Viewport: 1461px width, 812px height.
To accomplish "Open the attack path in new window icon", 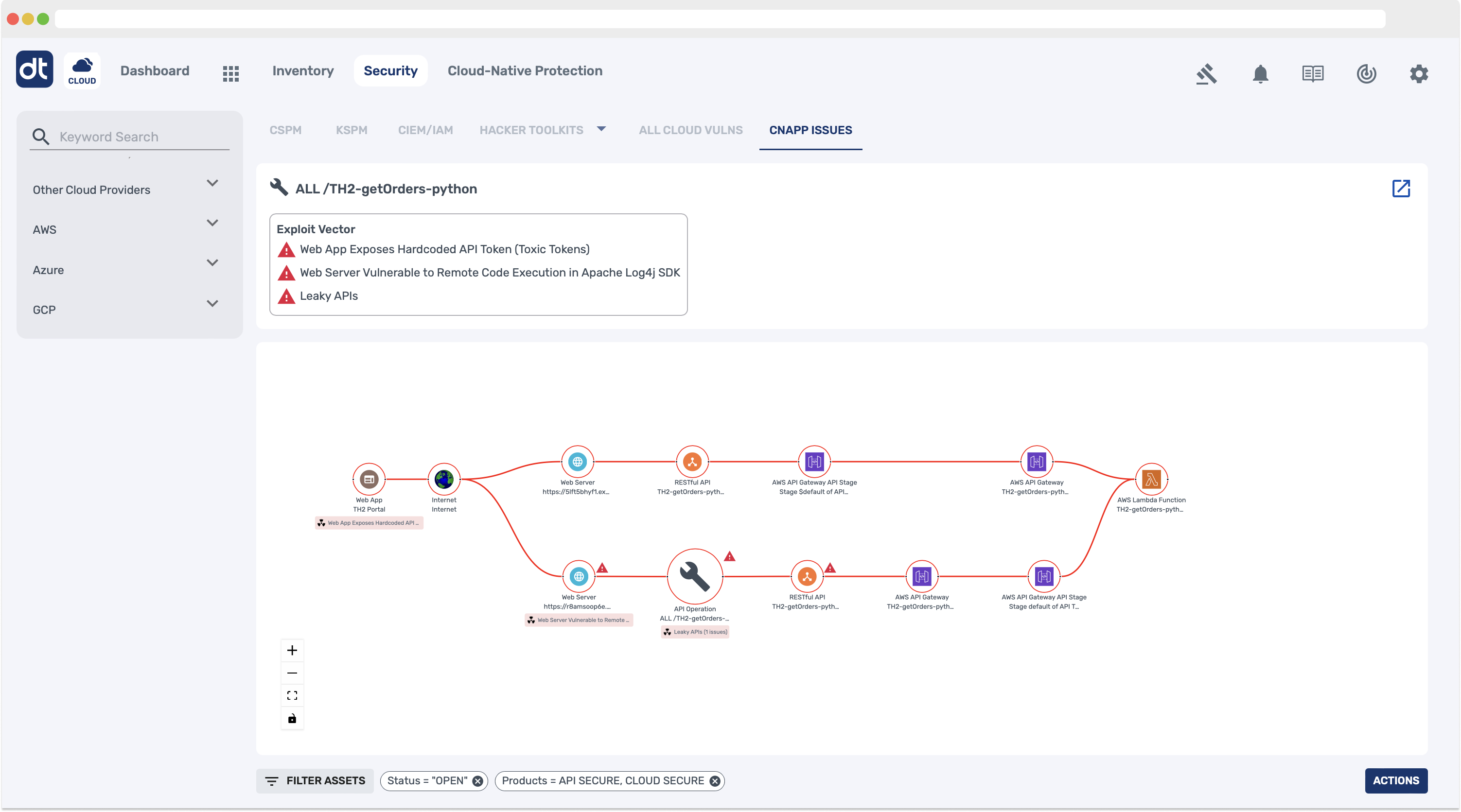I will (1402, 188).
